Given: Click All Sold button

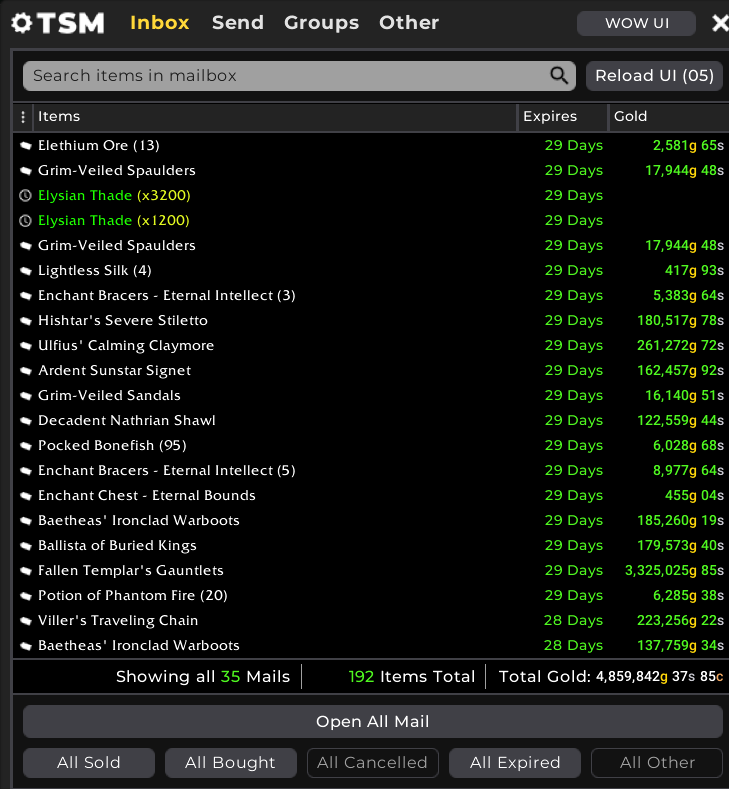Looking at the screenshot, I should (x=89, y=763).
